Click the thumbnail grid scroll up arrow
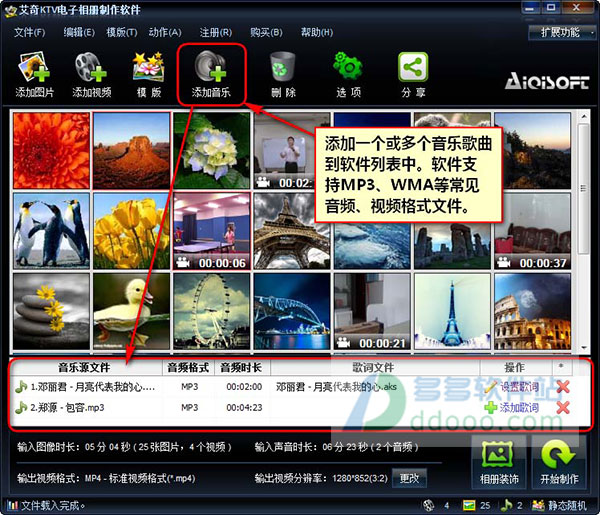This screenshot has height=515, width=600. pos(584,116)
